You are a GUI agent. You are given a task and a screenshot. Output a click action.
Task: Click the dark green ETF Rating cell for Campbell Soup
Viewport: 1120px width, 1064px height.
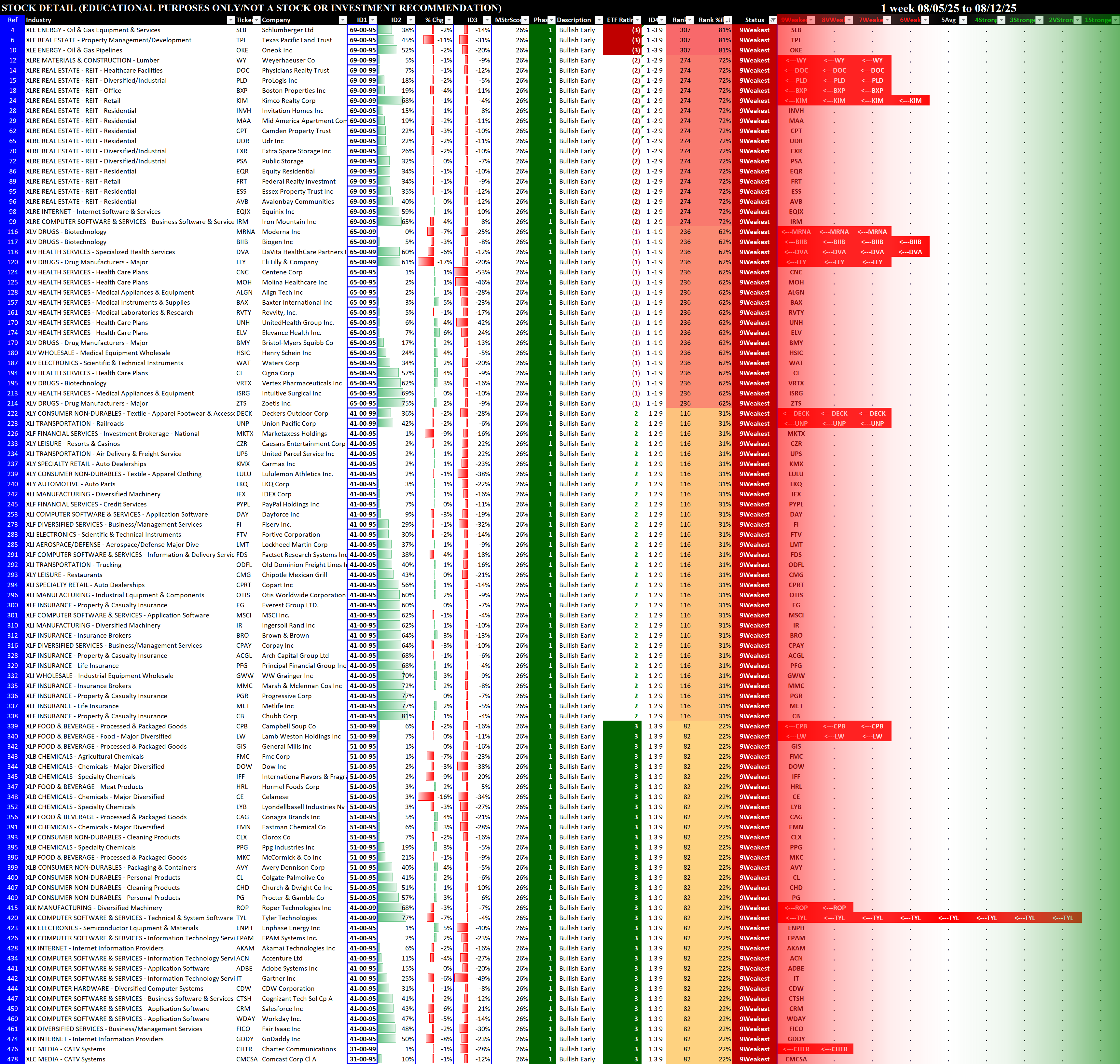[622, 726]
